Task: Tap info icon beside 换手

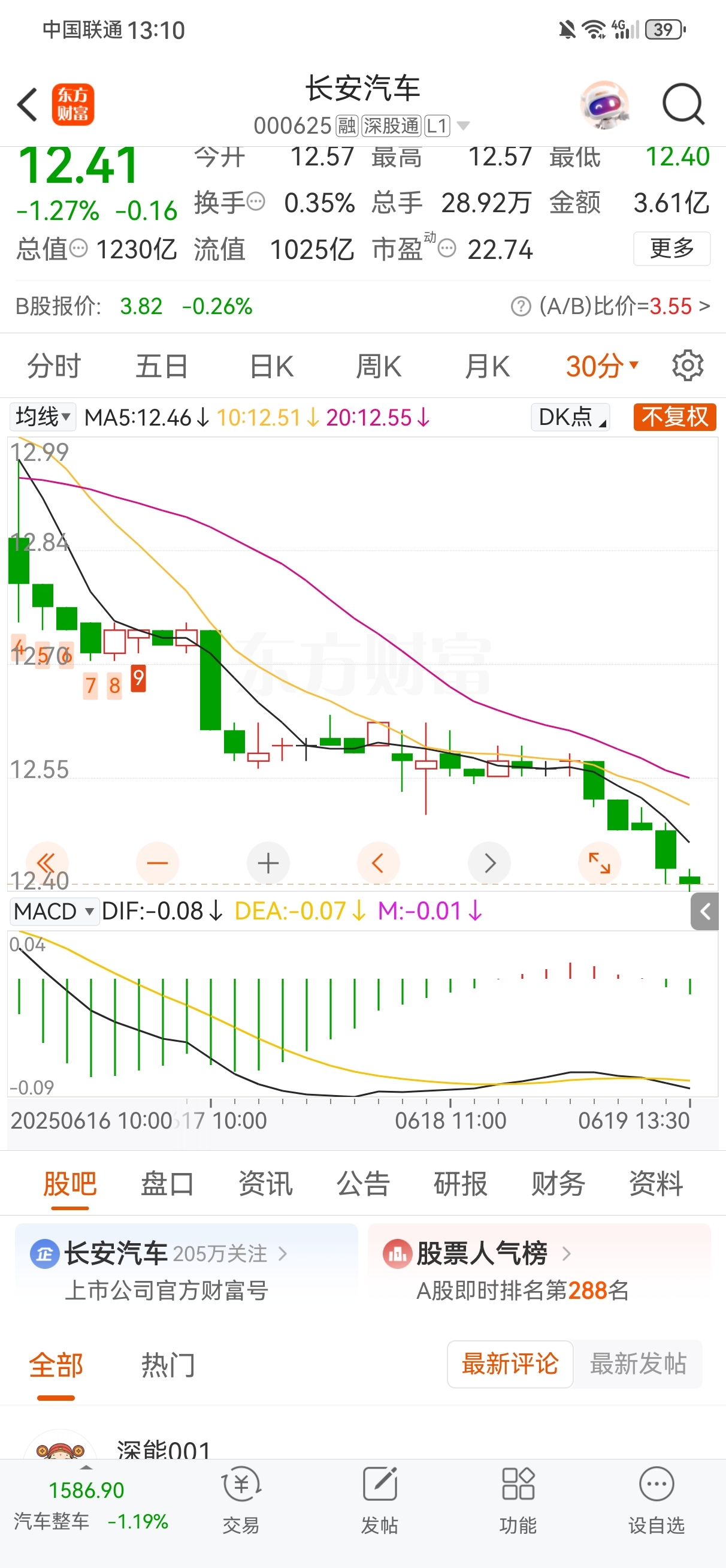Action: point(256,201)
